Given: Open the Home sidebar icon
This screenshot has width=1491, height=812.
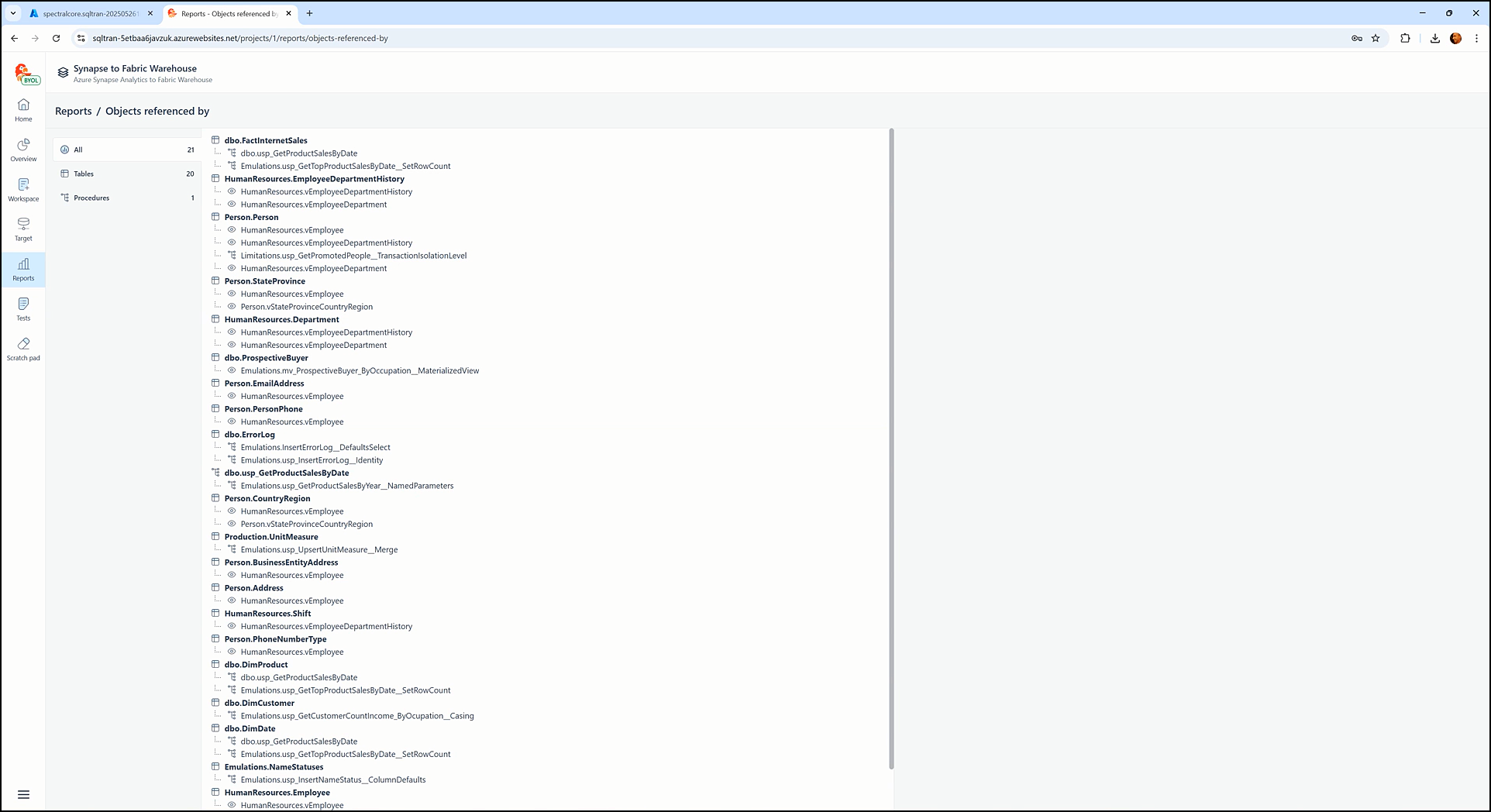Looking at the screenshot, I should point(23,109).
